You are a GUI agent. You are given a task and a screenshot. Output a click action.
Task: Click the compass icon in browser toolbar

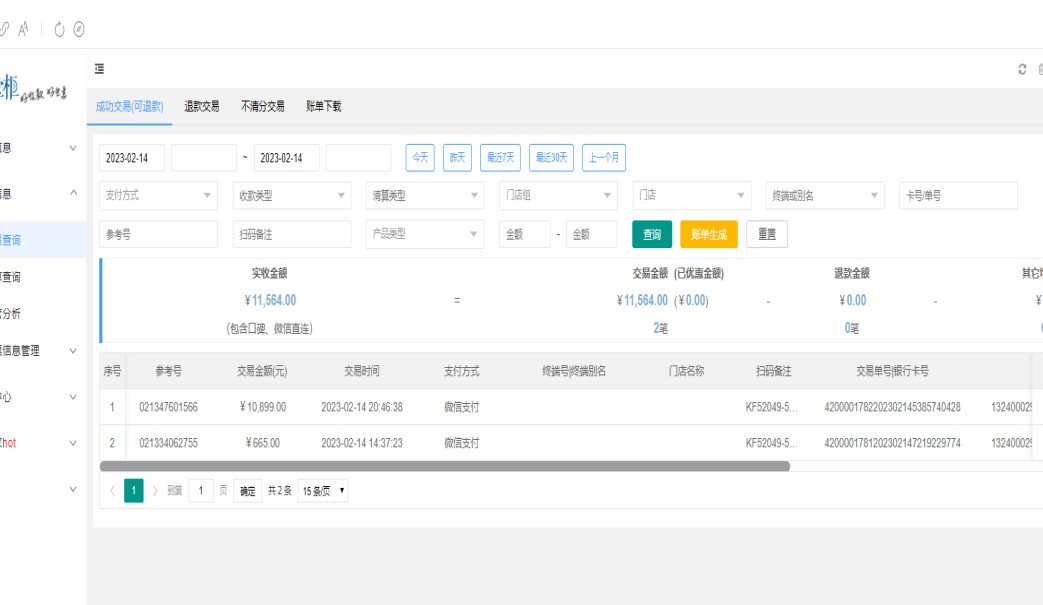[x=79, y=28]
